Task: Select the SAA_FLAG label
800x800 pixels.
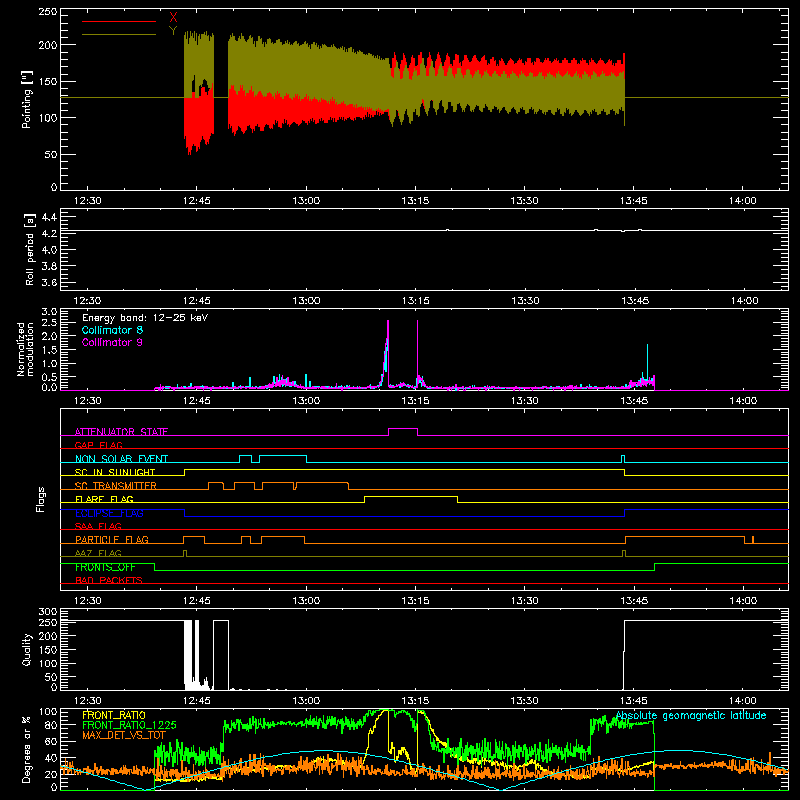Action: tap(98, 526)
